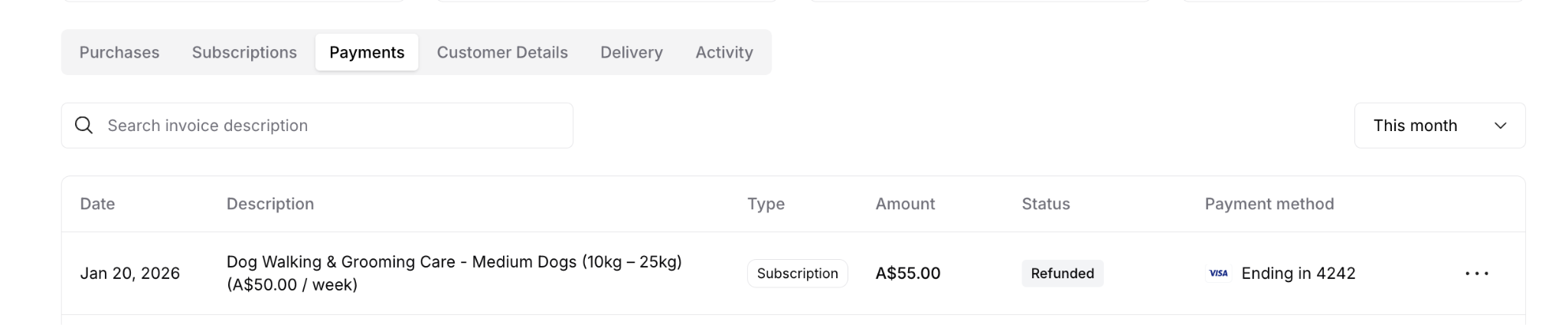
Task: Click the Subscription type badge
Action: point(797,274)
